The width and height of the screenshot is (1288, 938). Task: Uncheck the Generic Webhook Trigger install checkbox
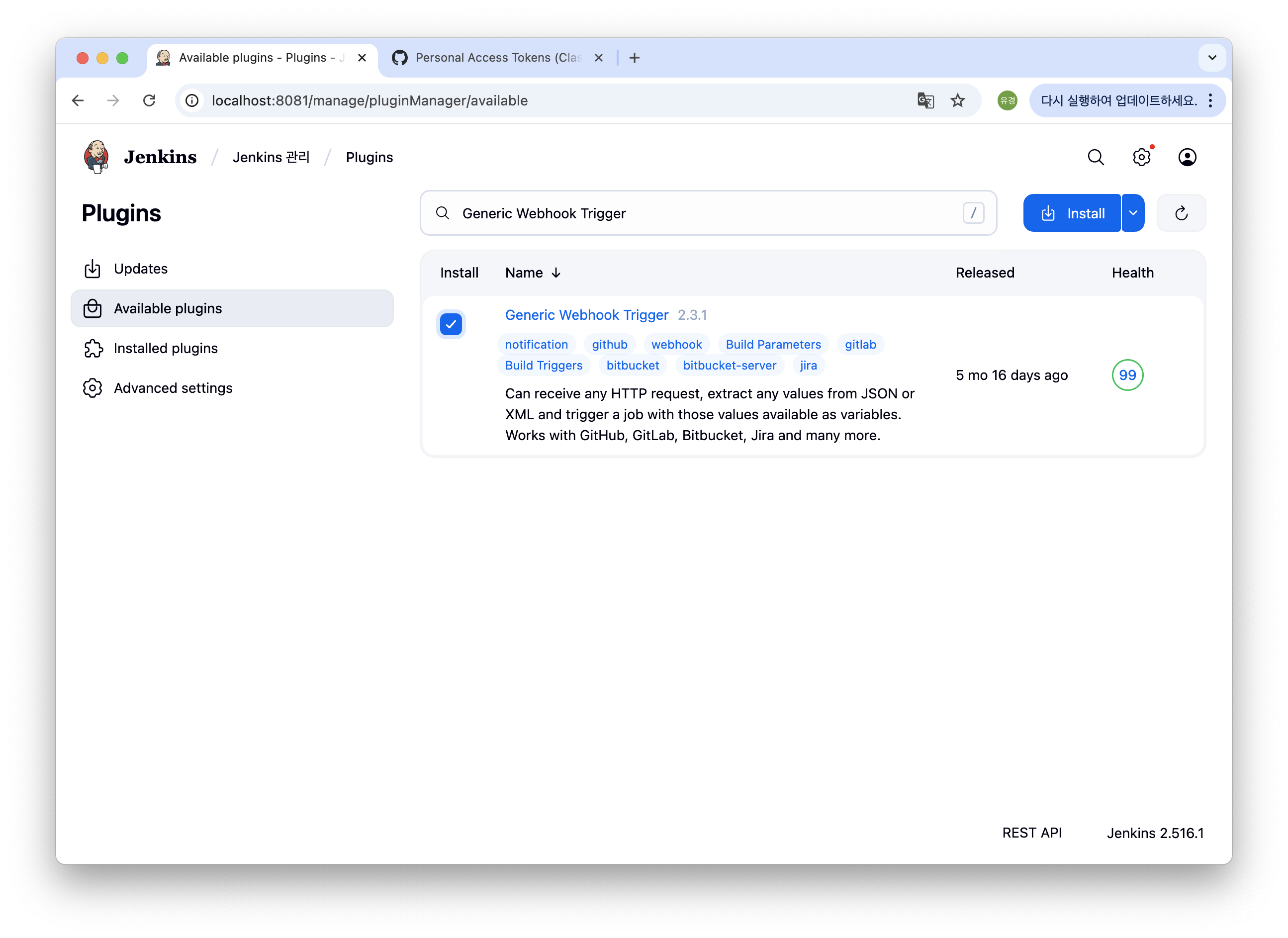point(451,324)
